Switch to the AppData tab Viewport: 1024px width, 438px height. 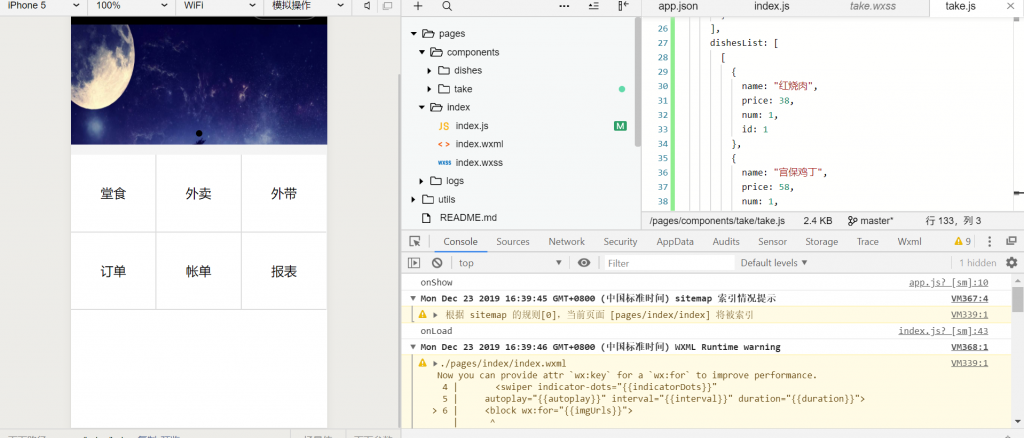tap(675, 242)
